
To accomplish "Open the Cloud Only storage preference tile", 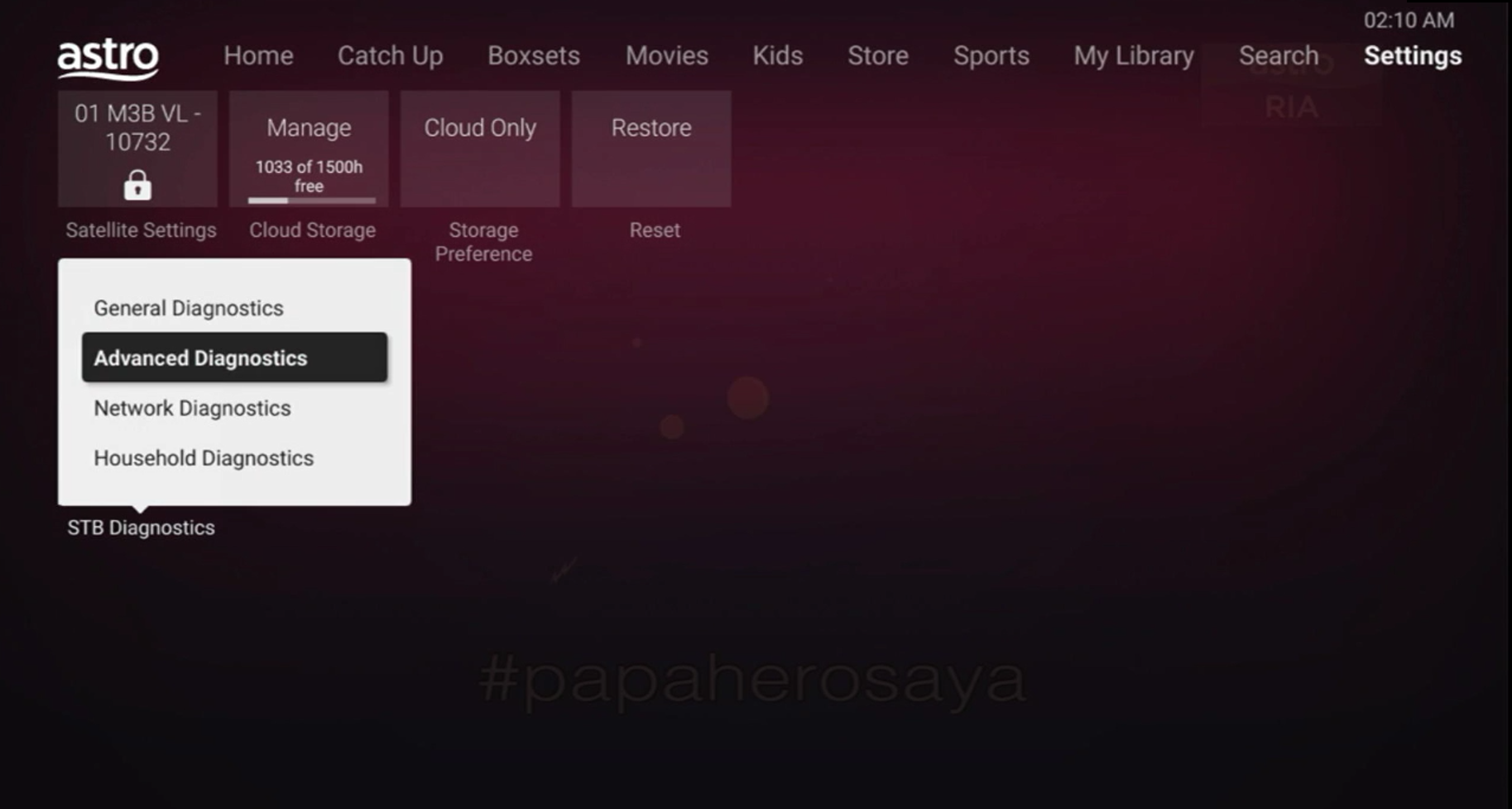I will click(480, 149).
